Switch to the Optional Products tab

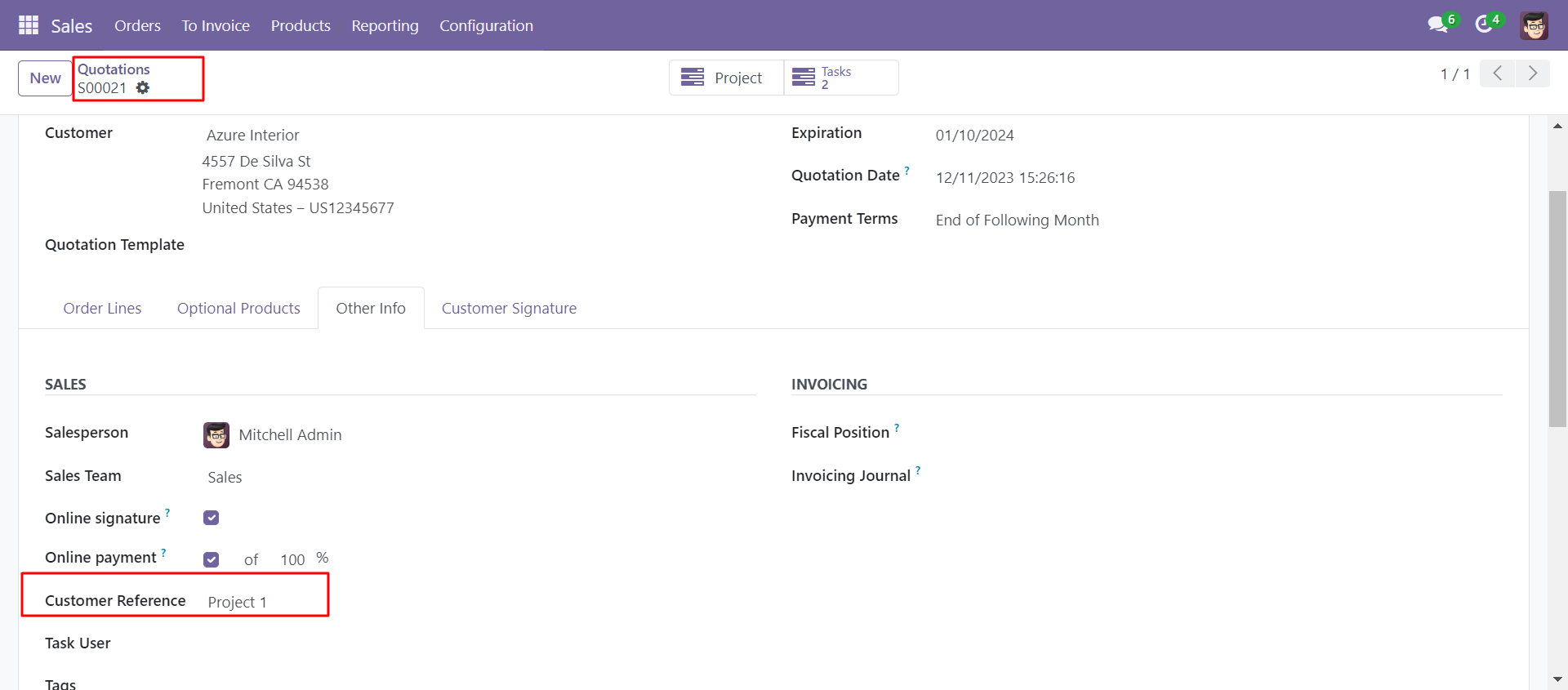[x=238, y=308]
